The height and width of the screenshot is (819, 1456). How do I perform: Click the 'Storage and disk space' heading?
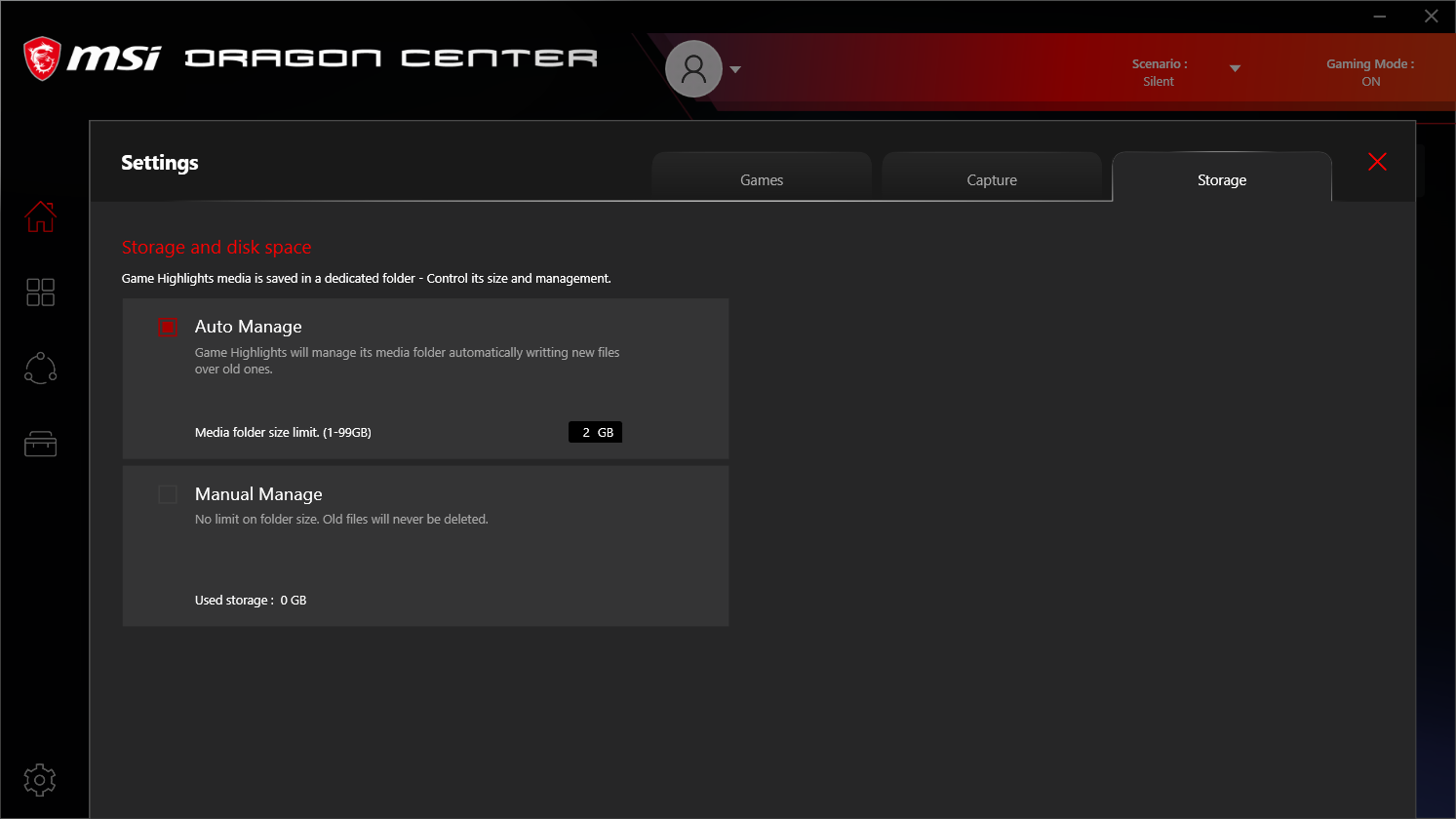[216, 248]
